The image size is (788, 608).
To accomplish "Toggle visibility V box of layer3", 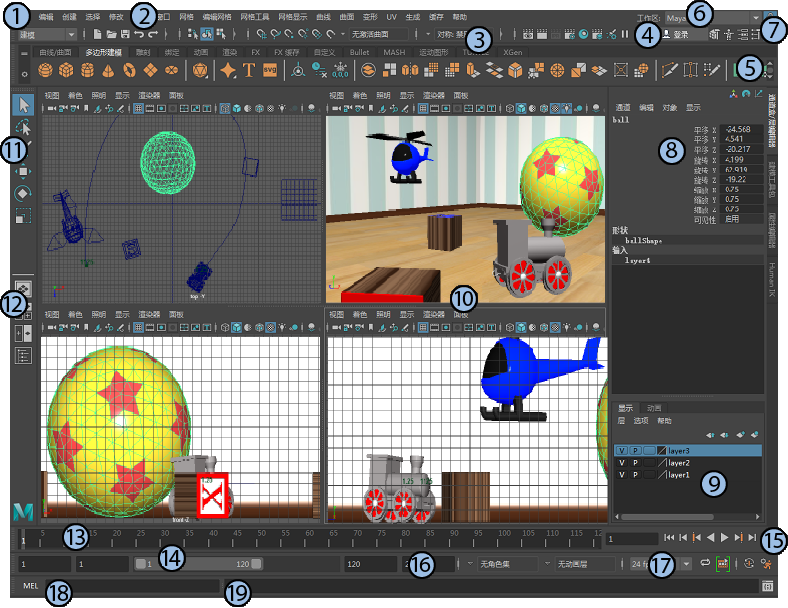I will [x=622, y=451].
